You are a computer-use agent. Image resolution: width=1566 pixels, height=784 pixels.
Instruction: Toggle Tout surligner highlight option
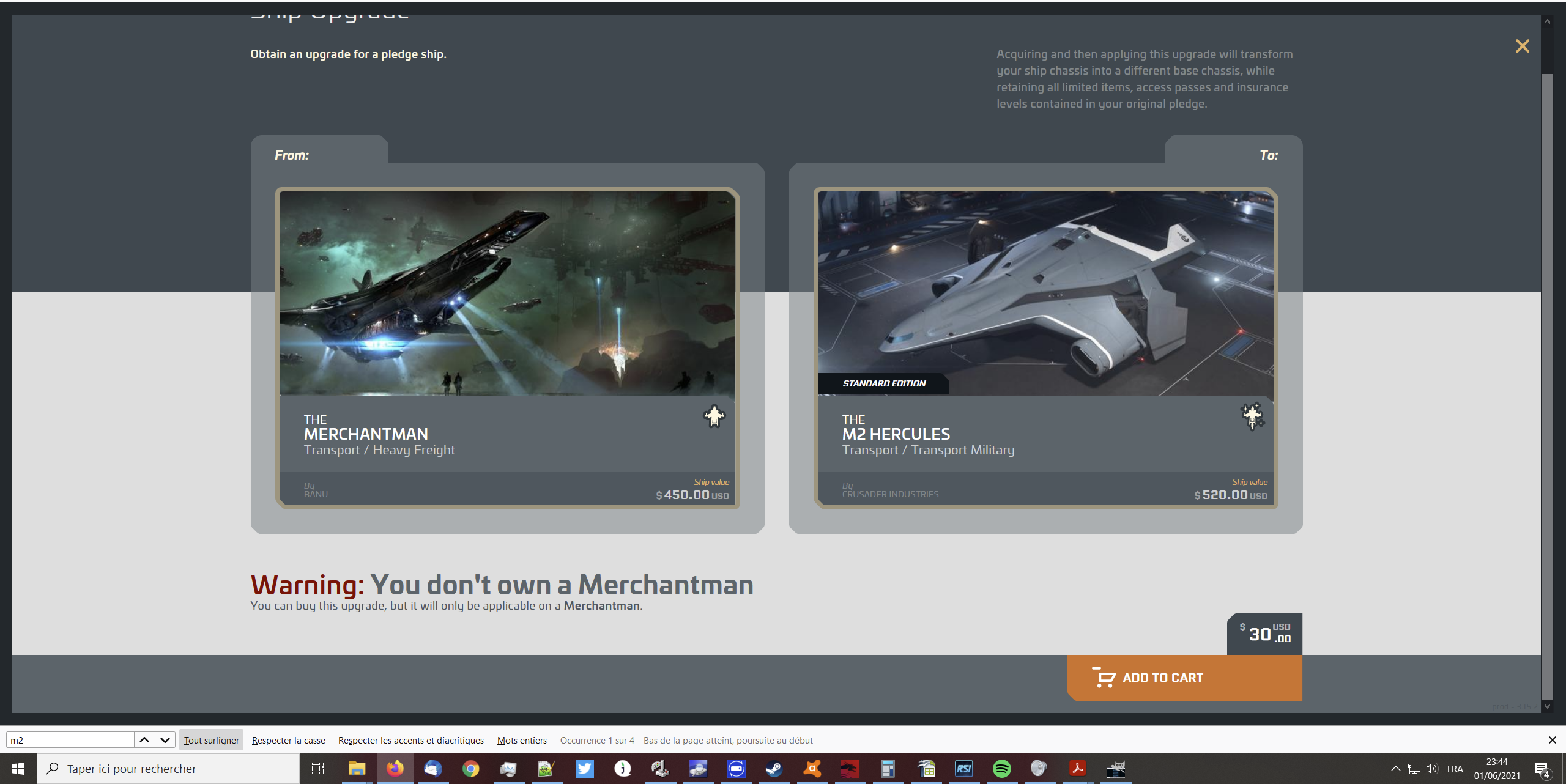(x=211, y=740)
